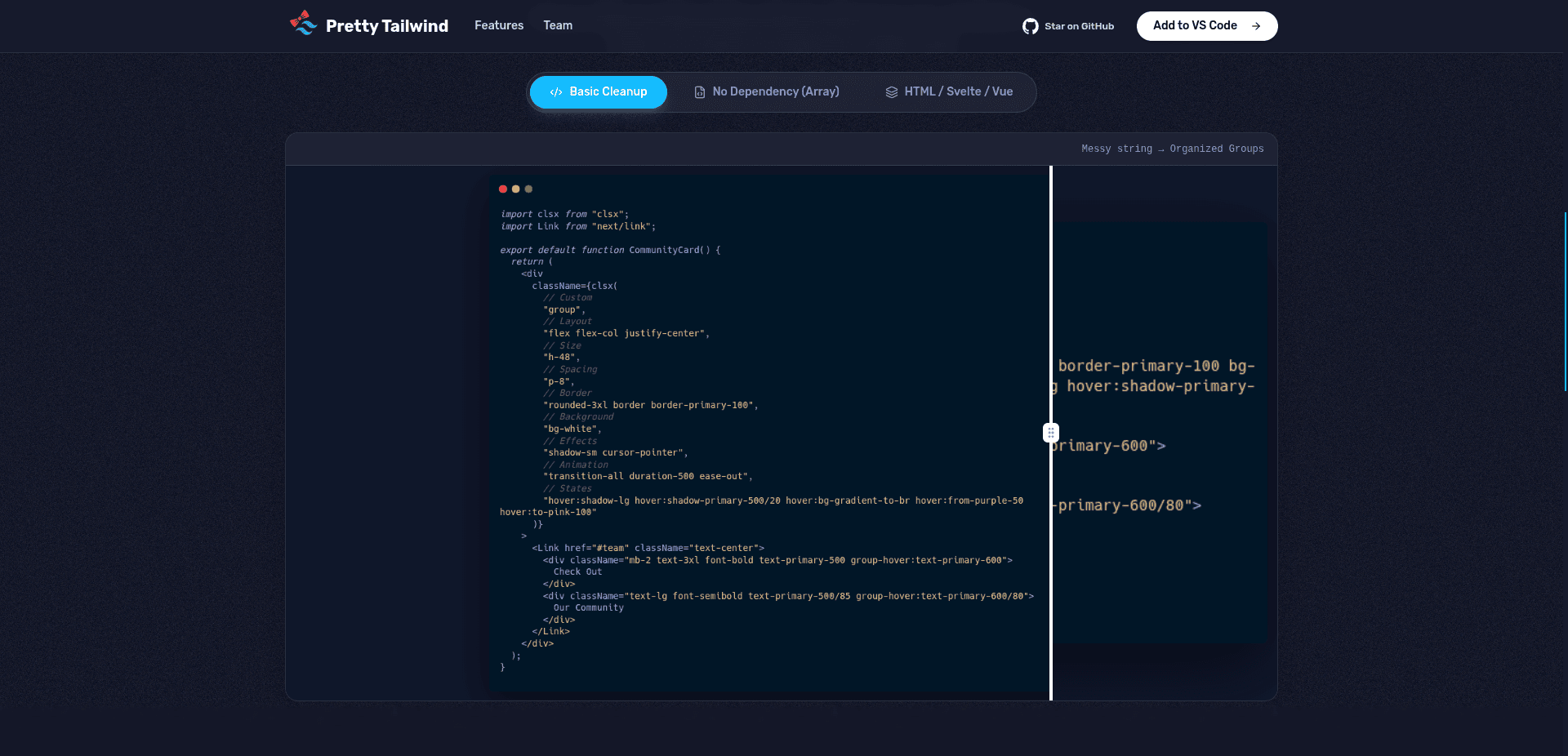Screen dimensions: 1568x756
Task: Open the Team nav link
Action: [558, 25]
